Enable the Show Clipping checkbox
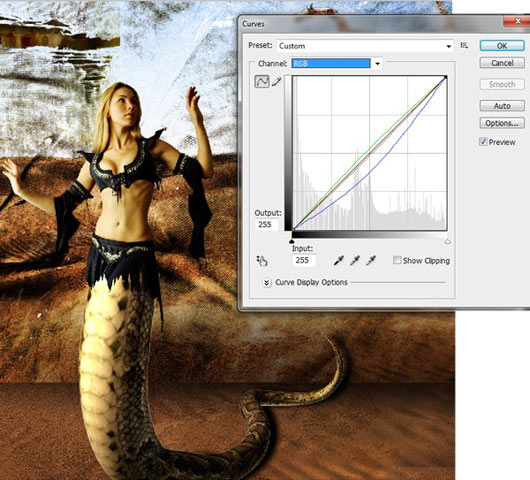 (397, 260)
